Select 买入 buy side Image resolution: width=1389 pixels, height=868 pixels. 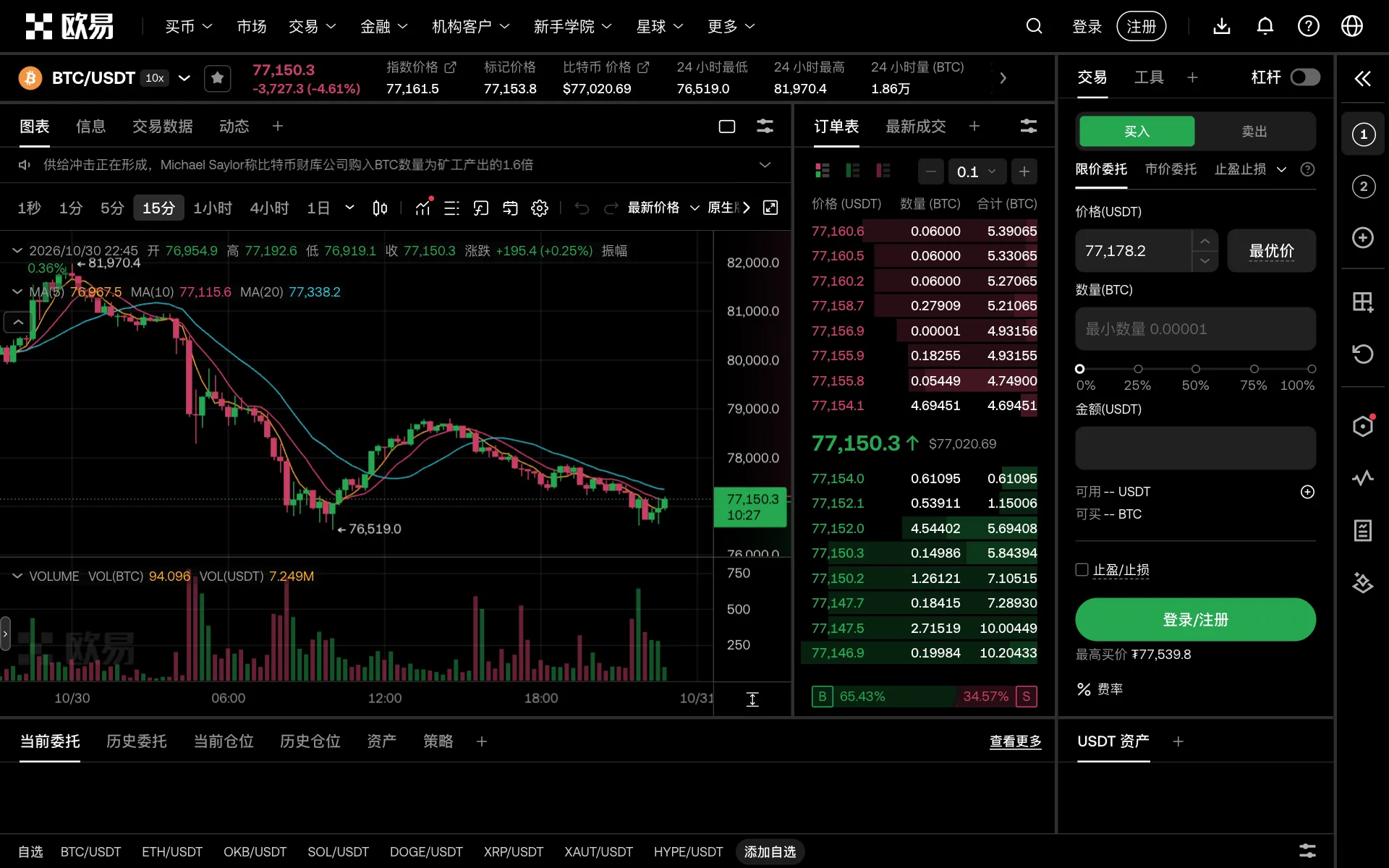tap(1137, 132)
